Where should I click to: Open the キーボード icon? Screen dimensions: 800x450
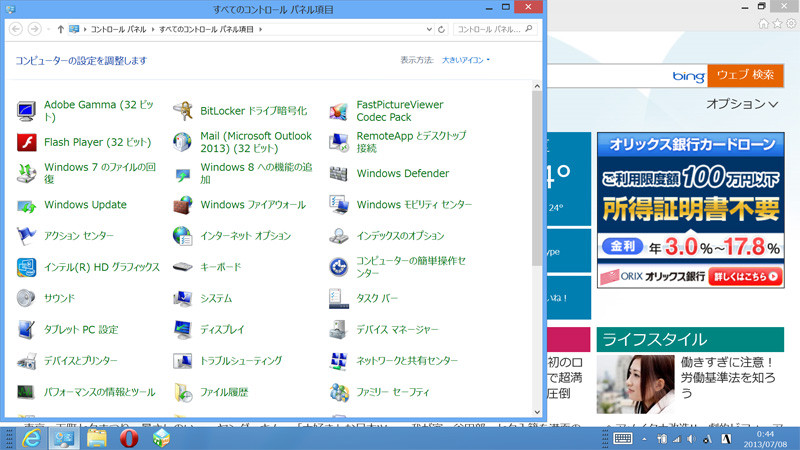tap(182, 267)
